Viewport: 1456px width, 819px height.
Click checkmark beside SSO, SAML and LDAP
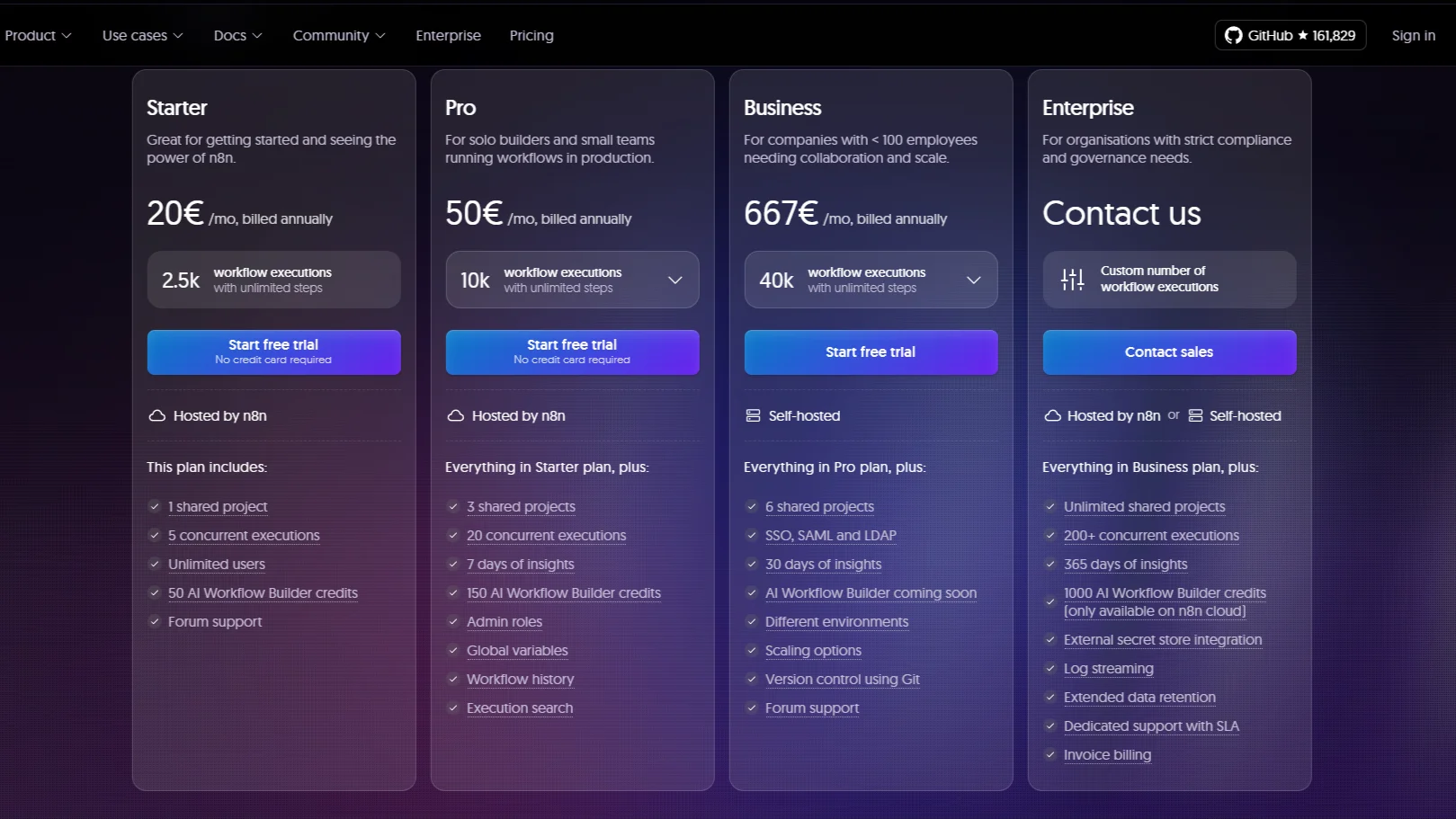[752, 536]
